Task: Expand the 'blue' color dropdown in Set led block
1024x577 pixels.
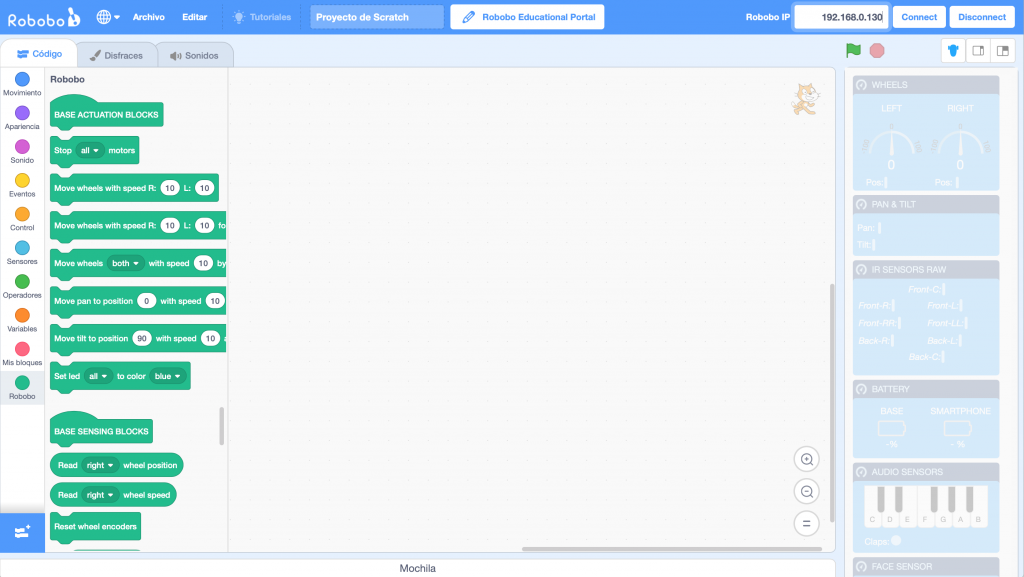Action: [168, 376]
